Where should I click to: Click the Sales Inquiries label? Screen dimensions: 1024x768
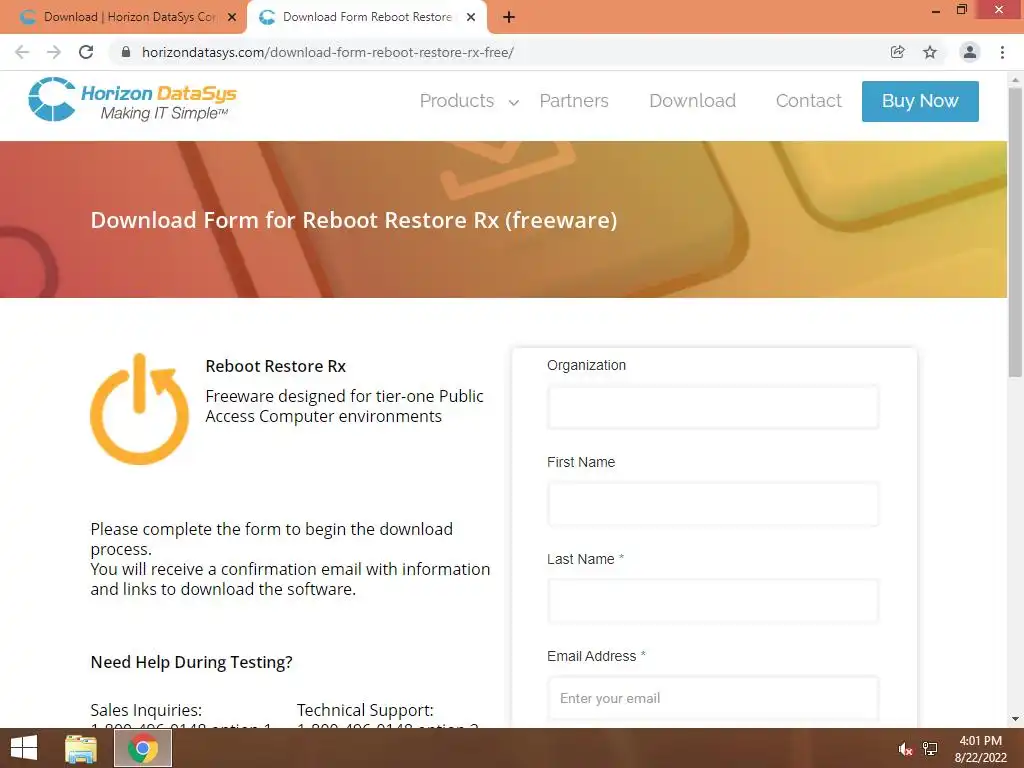click(146, 710)
